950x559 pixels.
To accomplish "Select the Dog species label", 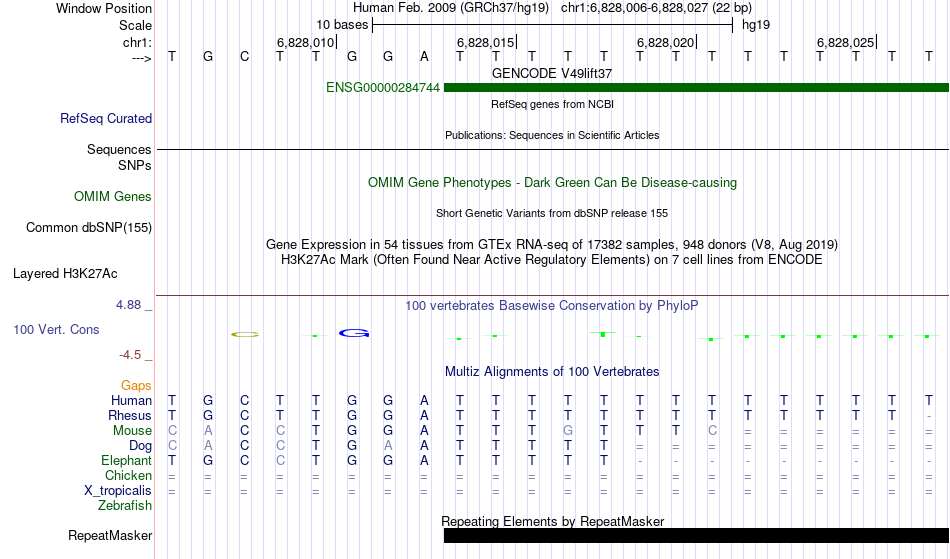I will pyautogui.click(x=141, y=446).
